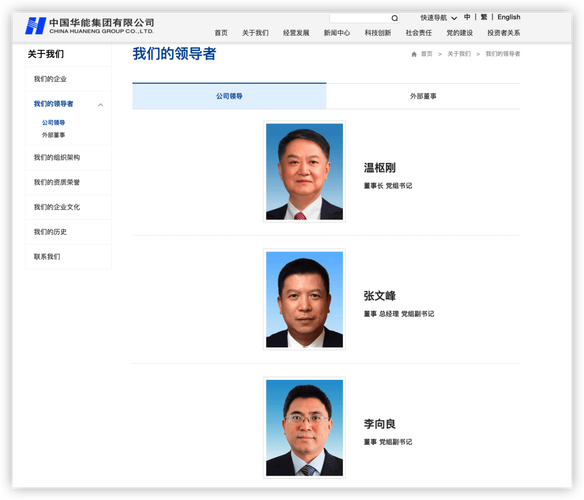Click the name 李向良

(380, 424)
